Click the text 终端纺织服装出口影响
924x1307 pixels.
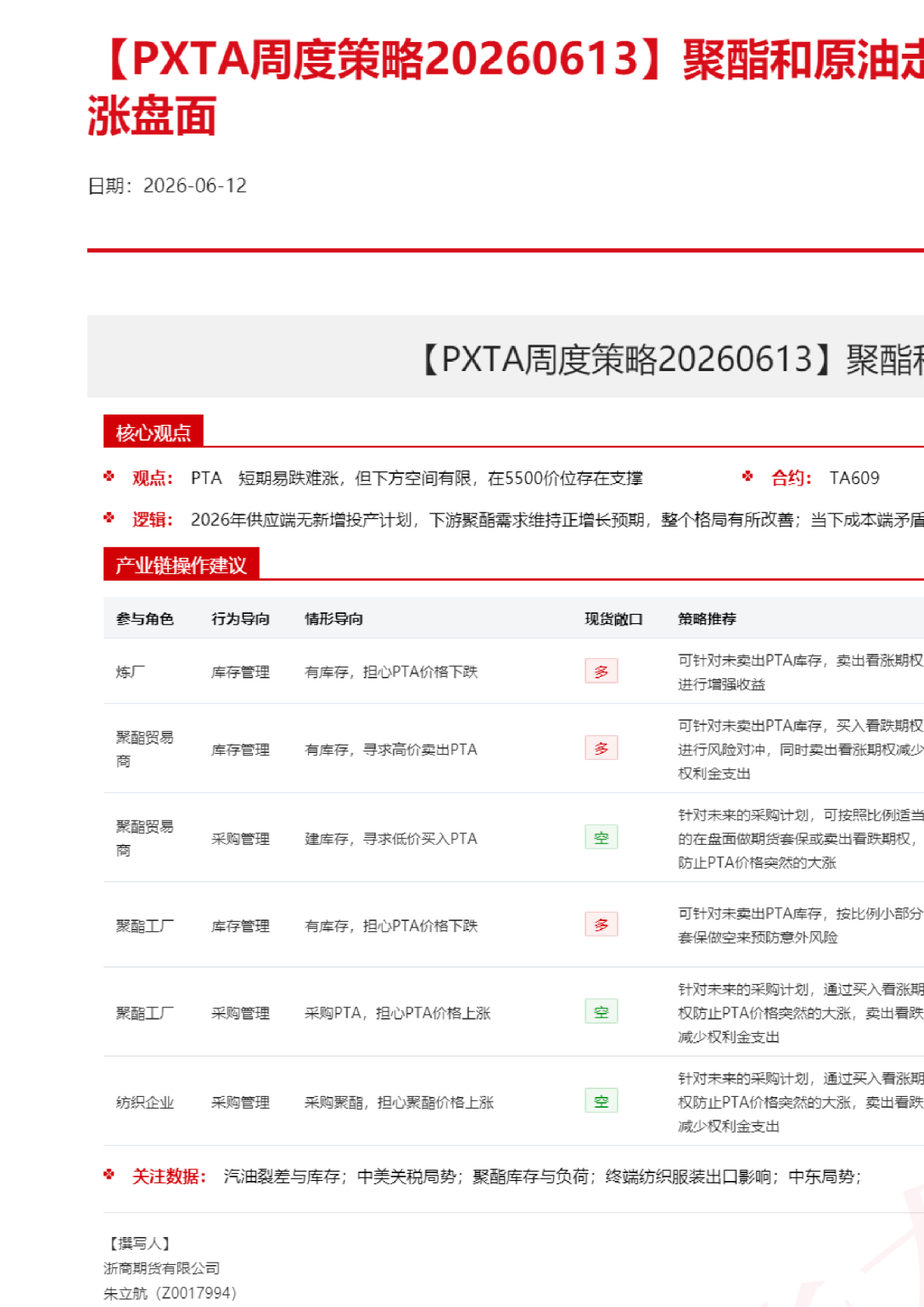tap(688, 1176)
